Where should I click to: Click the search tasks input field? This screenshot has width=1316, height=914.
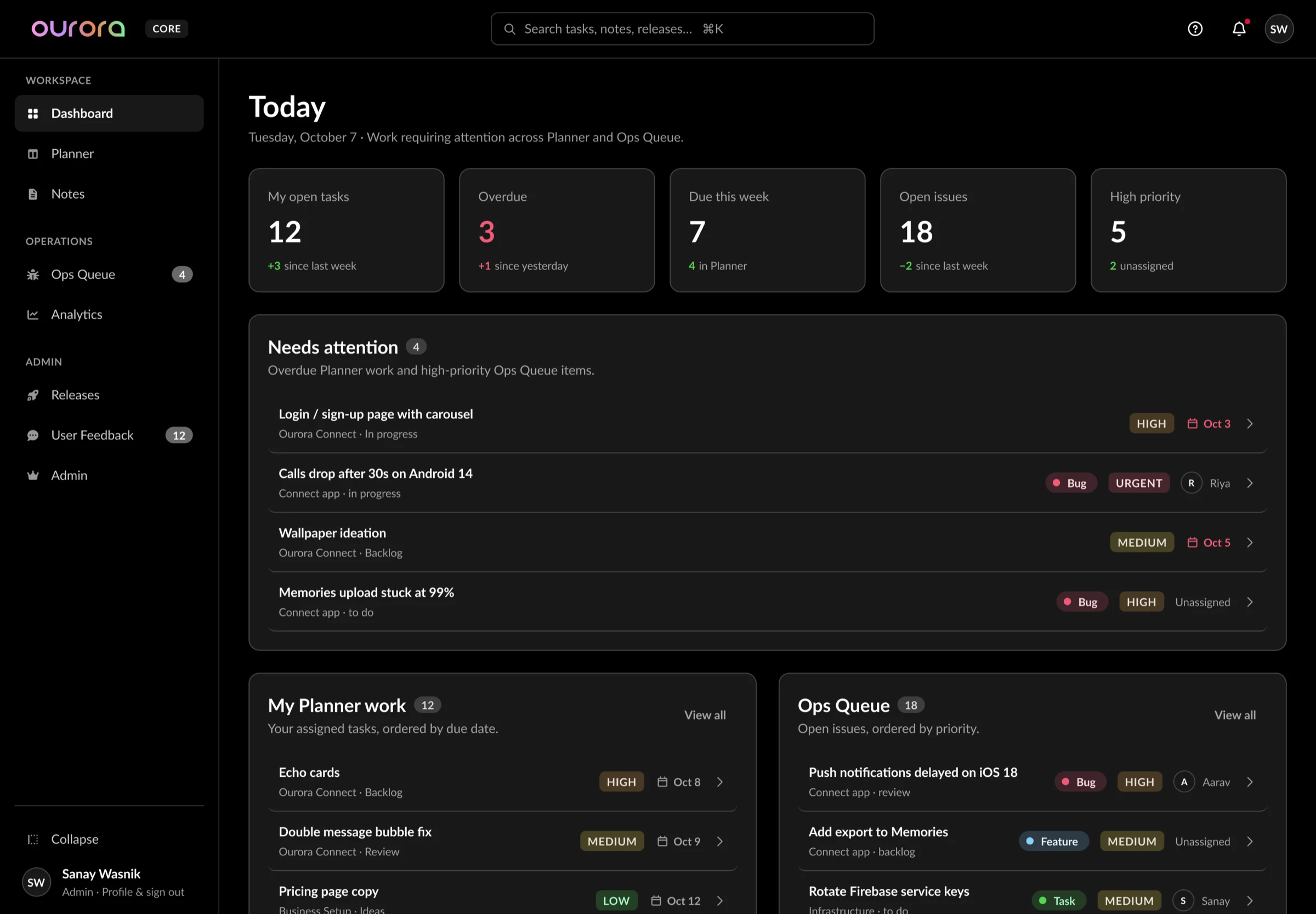pyautogui.click(x=682, y=29)
